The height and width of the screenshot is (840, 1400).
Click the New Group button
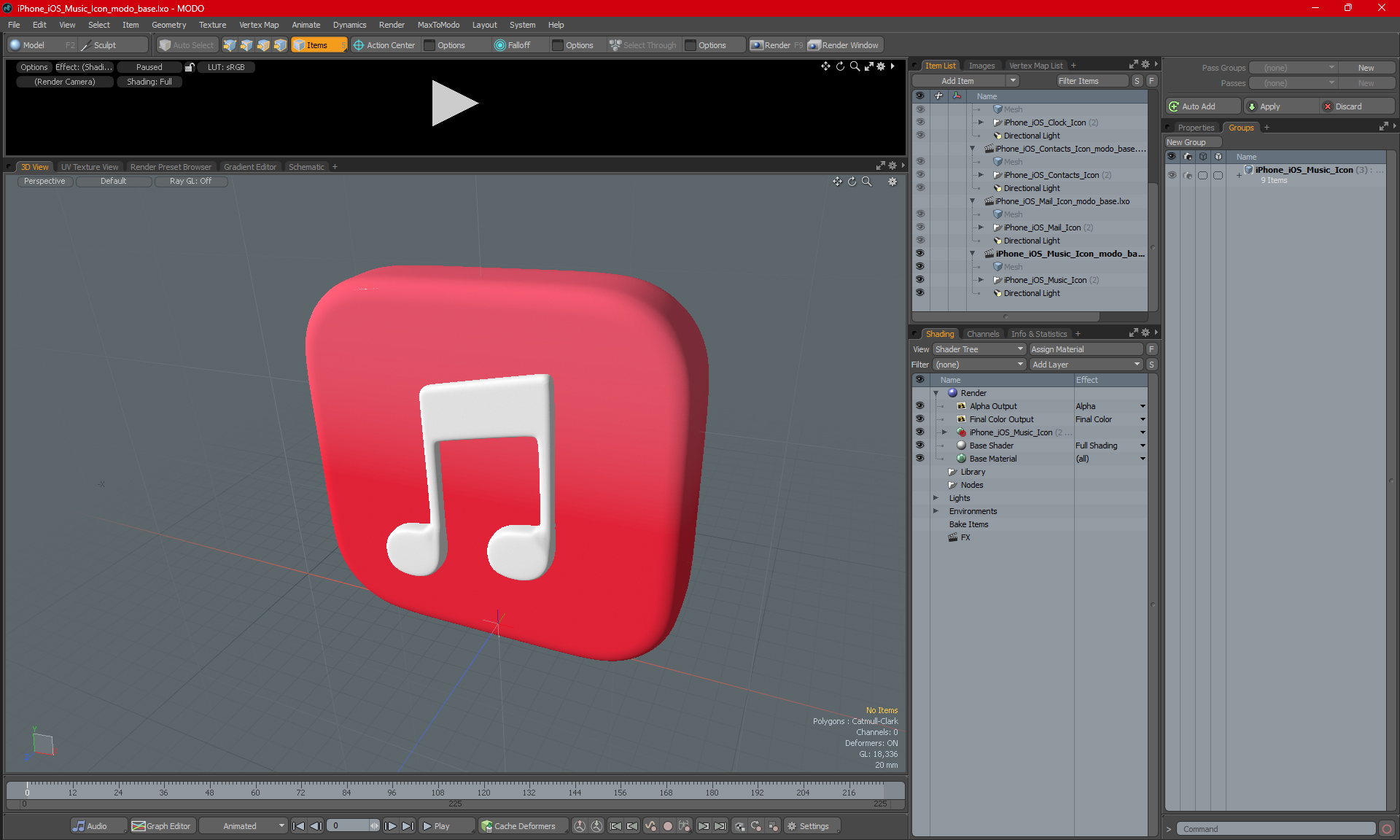coord(1192,142)
